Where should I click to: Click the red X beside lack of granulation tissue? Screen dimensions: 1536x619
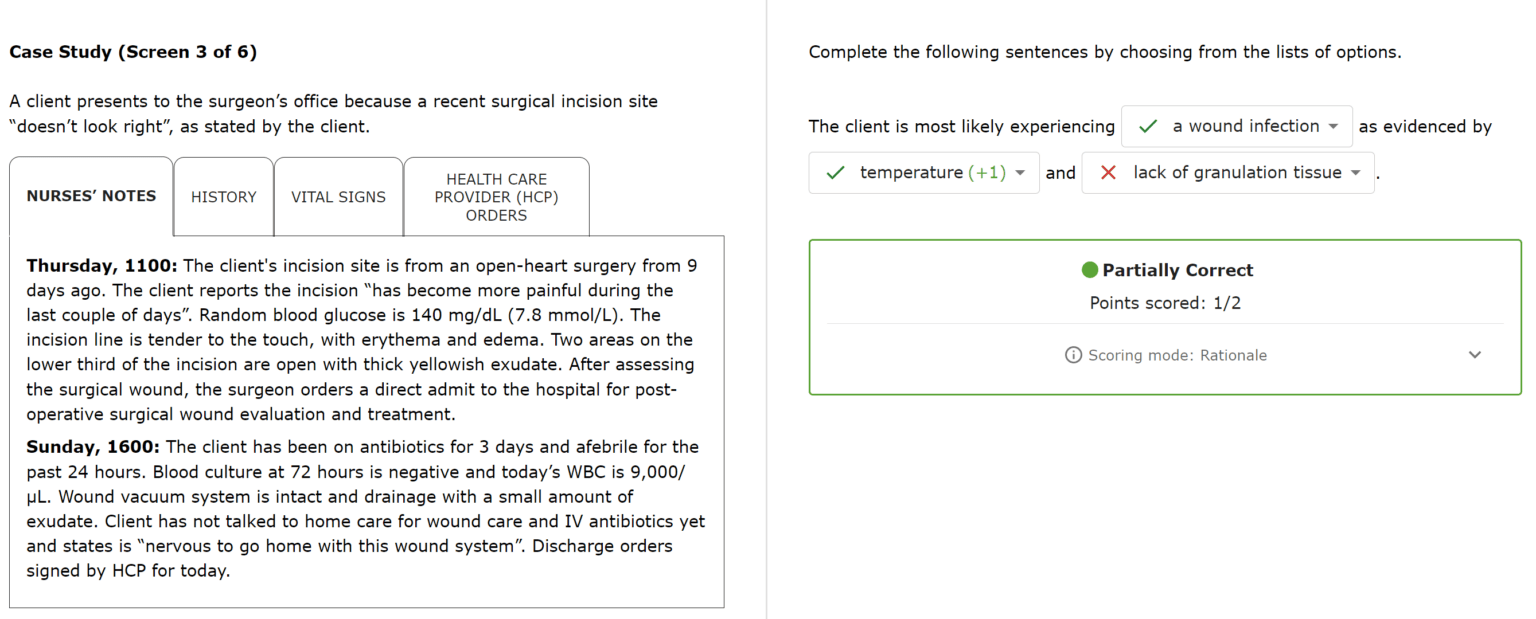tap(1108, 172)
